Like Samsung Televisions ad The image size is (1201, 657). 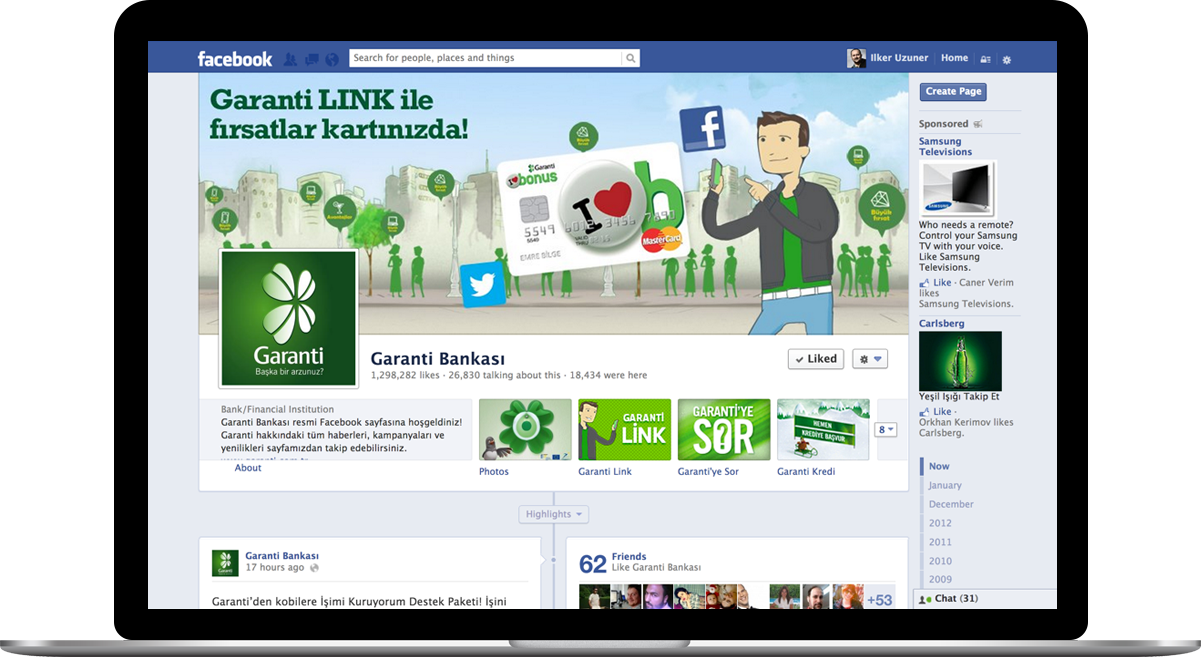tap(941, 283)
